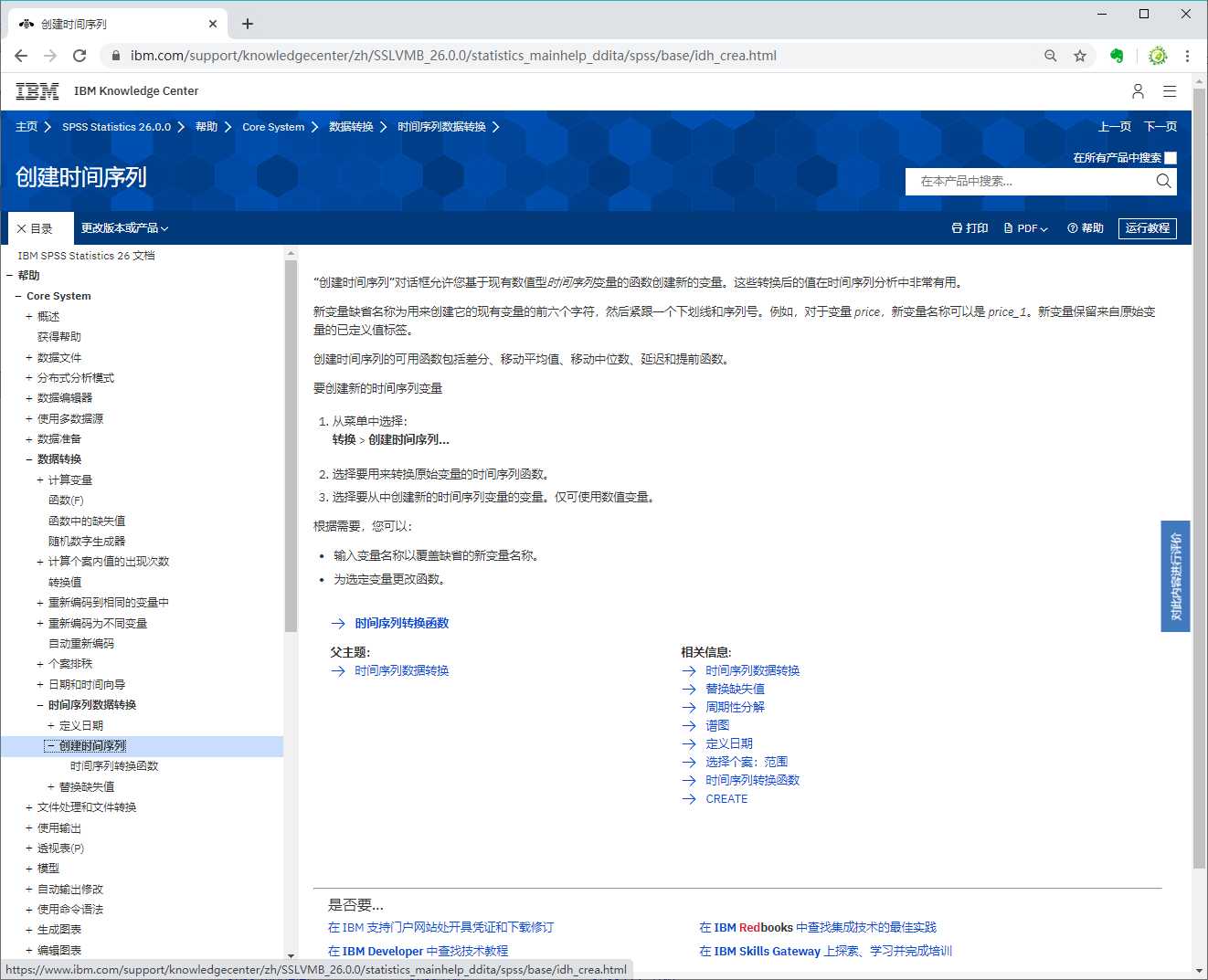The width and height of the screenshot is (1208, 980).
Task: Click the green gear extension icon
Action: tap(1158, 56)
